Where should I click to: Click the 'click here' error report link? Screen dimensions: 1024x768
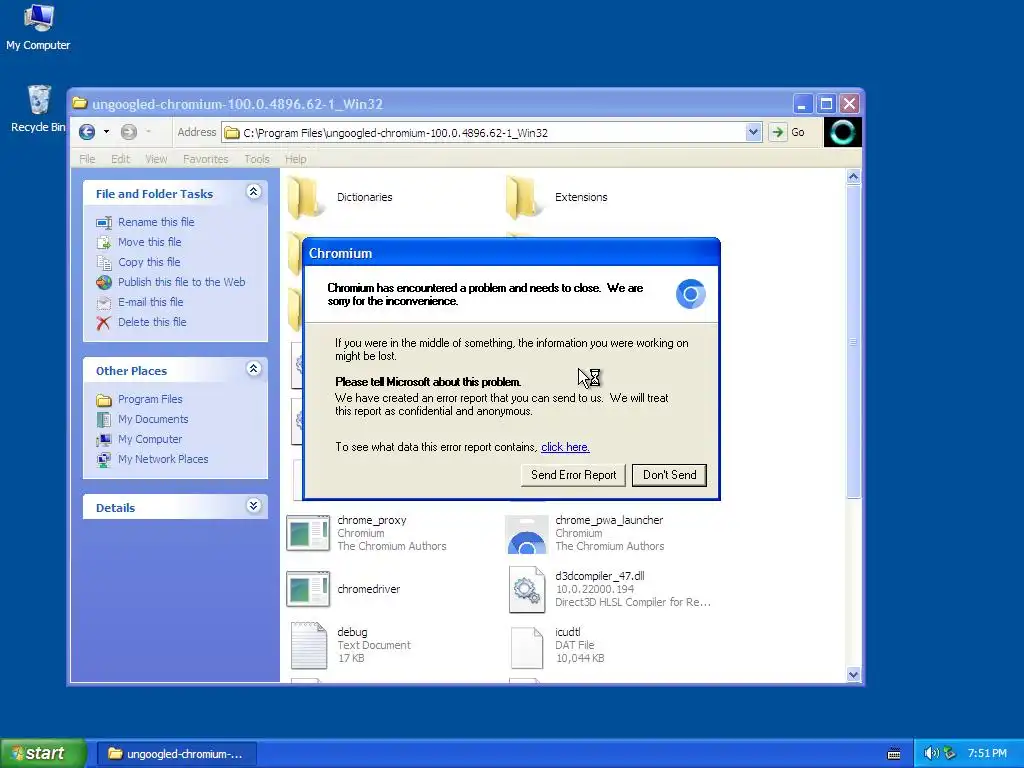[565, 447]
